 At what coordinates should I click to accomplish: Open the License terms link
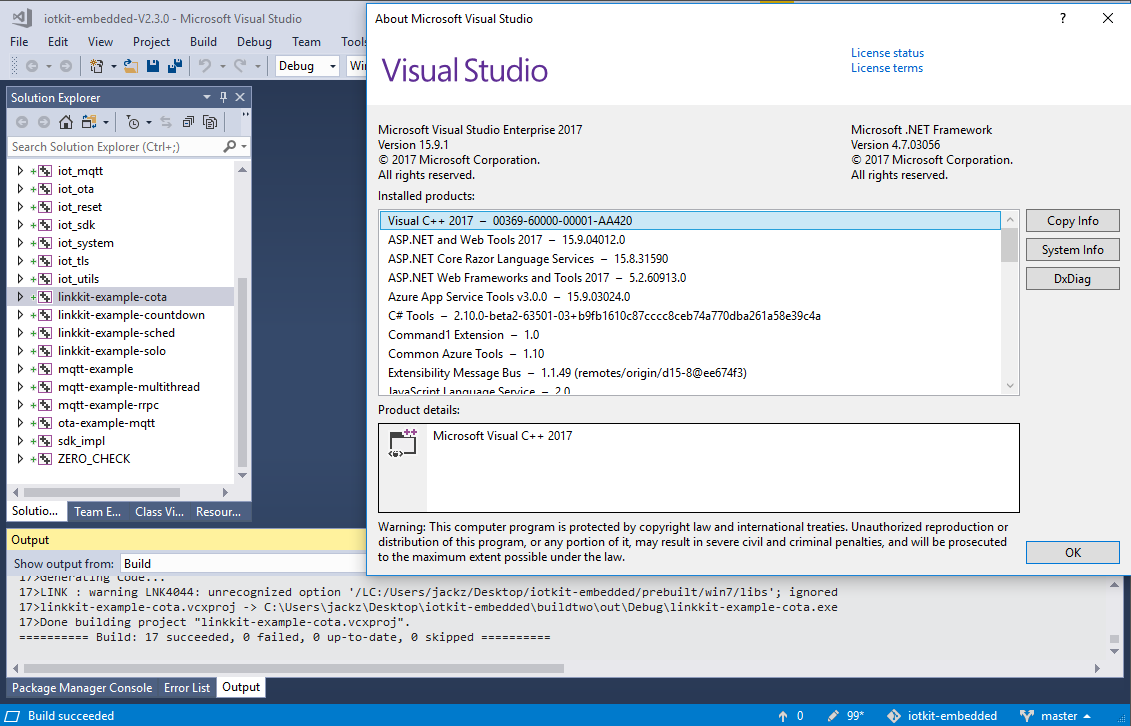click(886, 68)
